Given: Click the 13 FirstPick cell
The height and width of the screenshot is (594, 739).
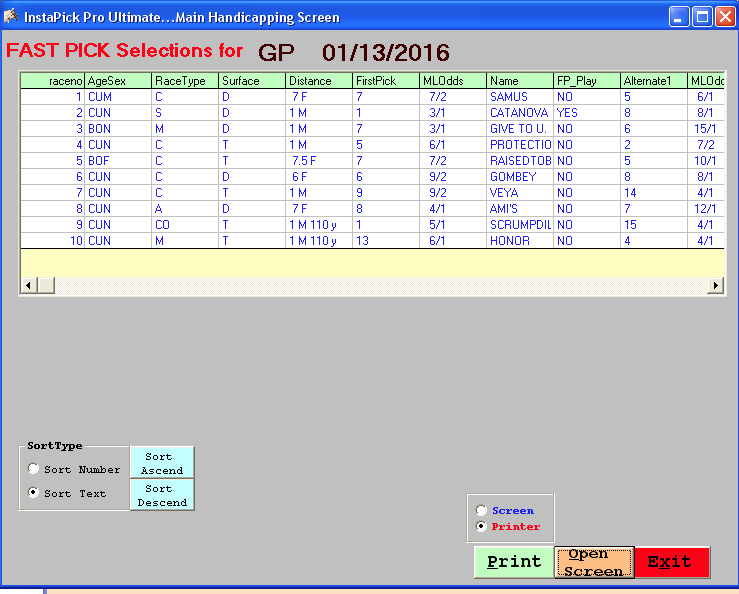Looking at the screenshot, I should (386, 241).
